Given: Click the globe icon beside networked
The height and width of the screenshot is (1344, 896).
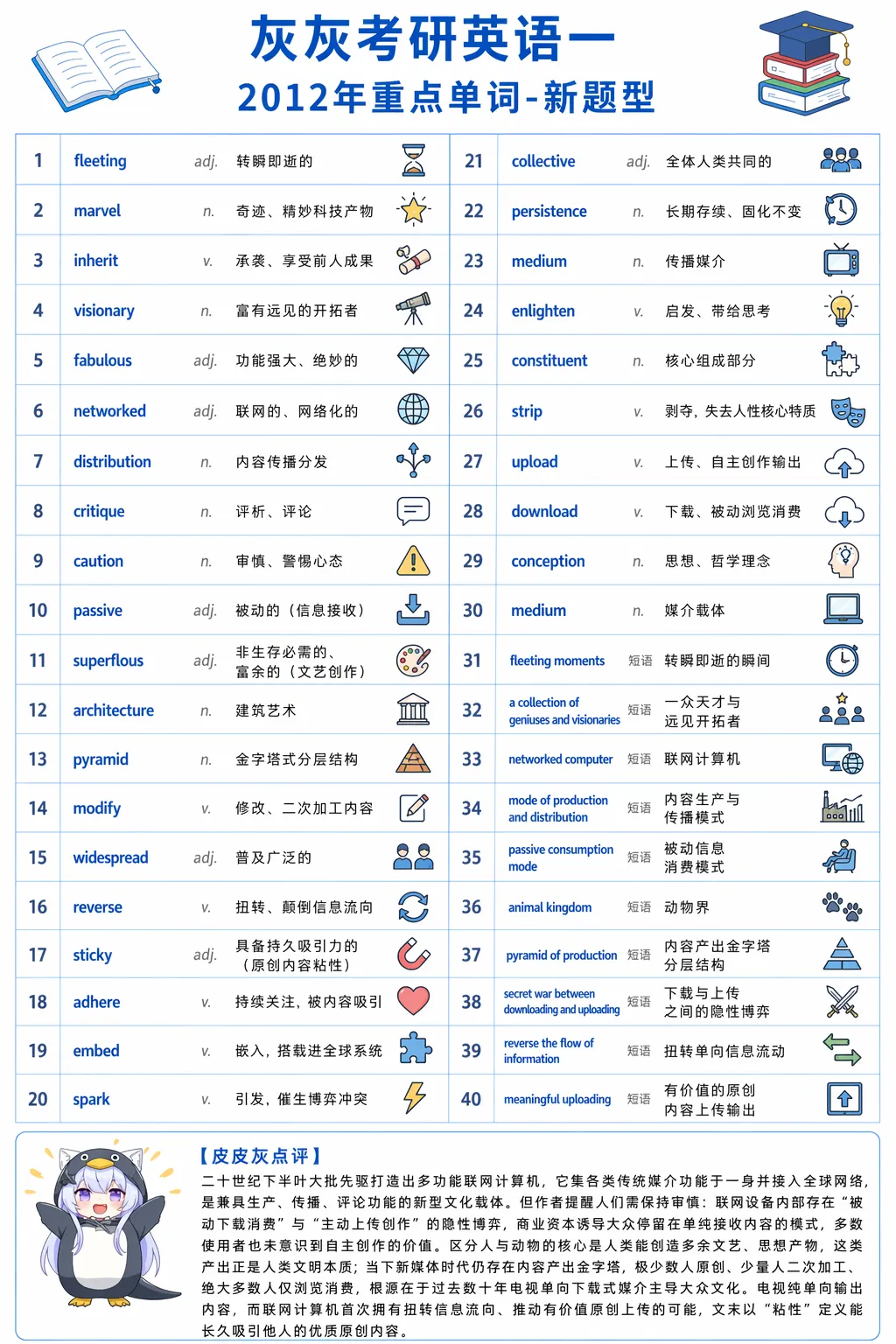Looking at the screenshot, I should (413, 409).
